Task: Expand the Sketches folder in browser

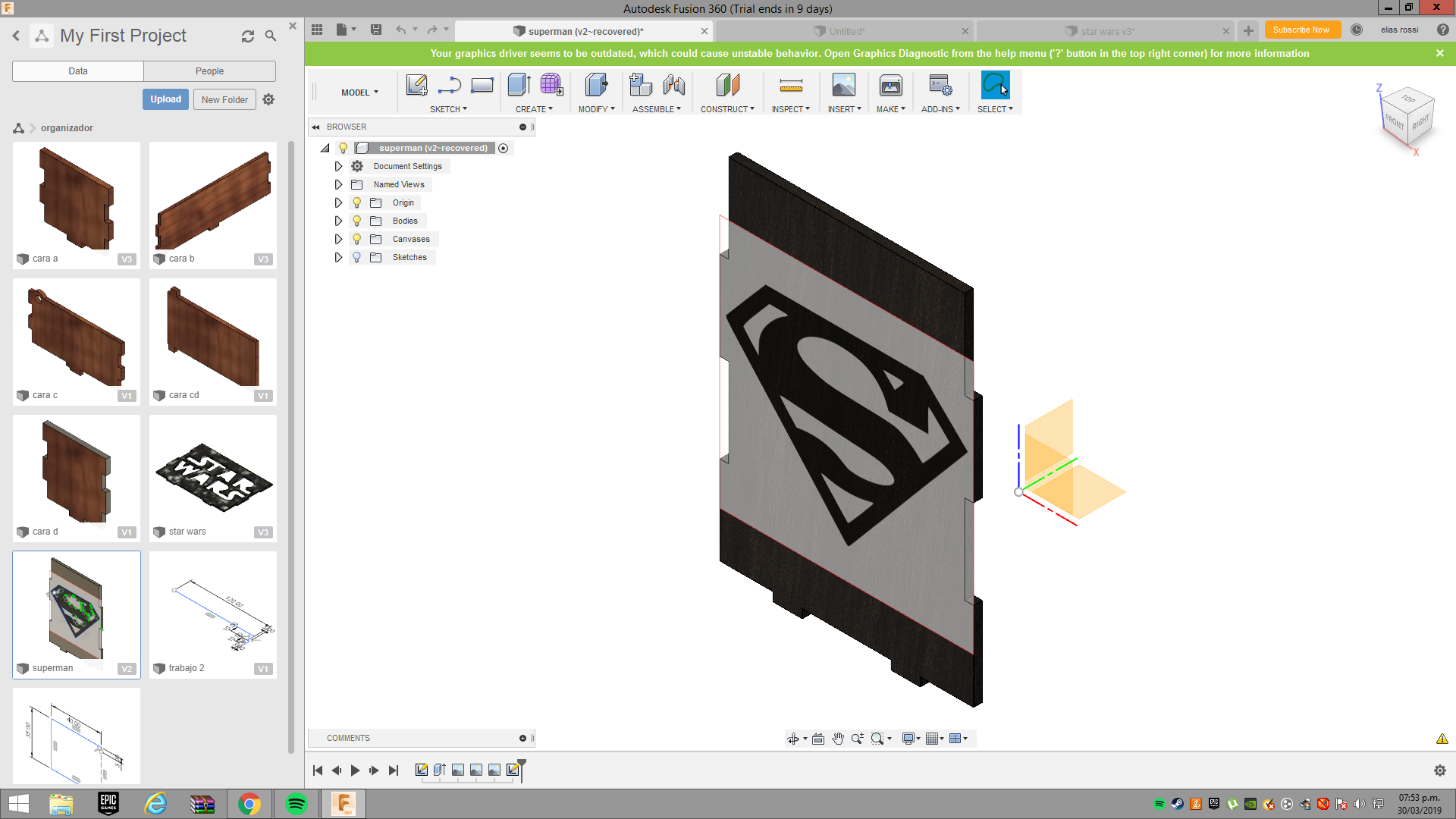Action: (338, 257)
